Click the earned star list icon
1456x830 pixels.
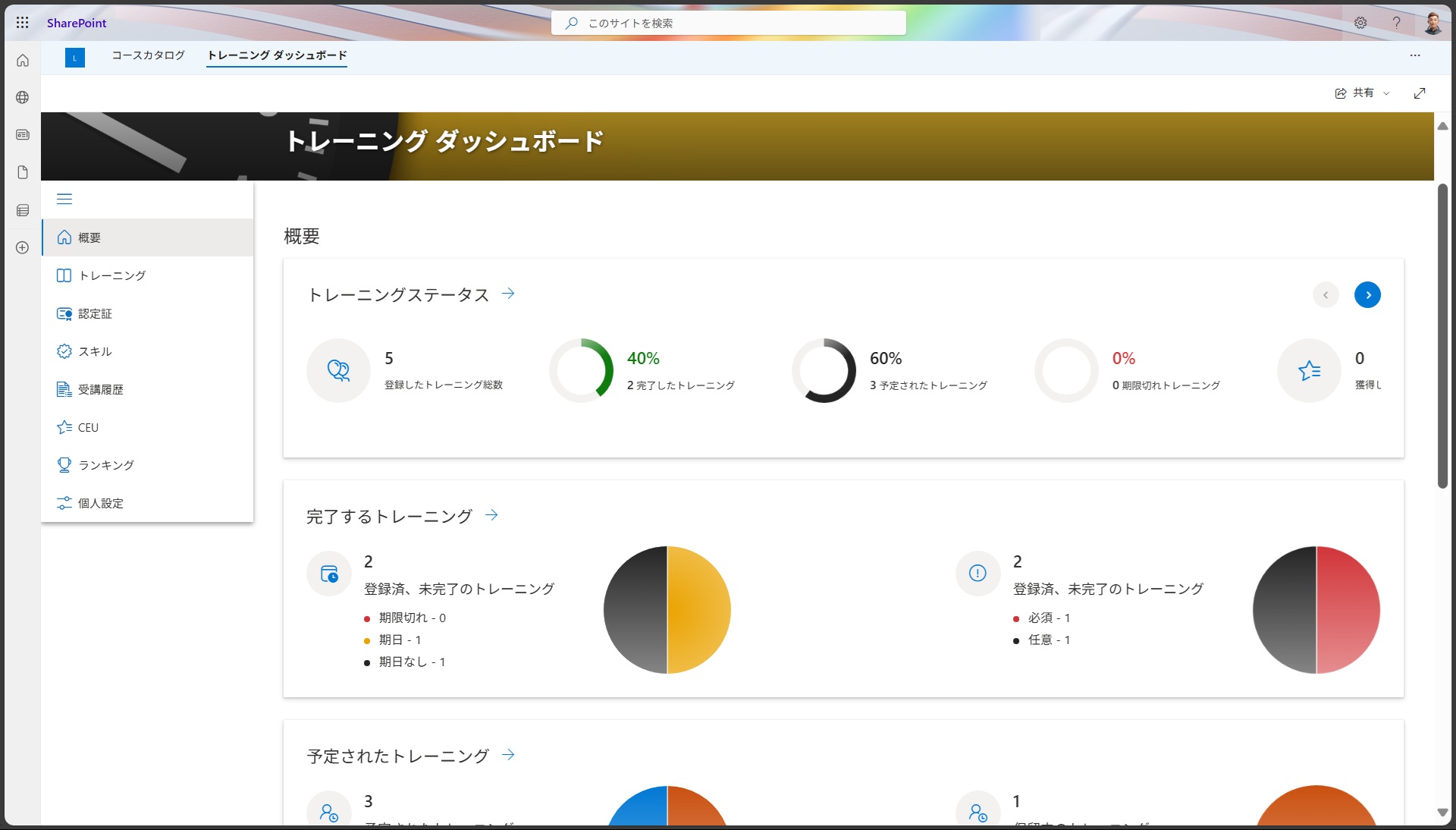(1309, 370)
